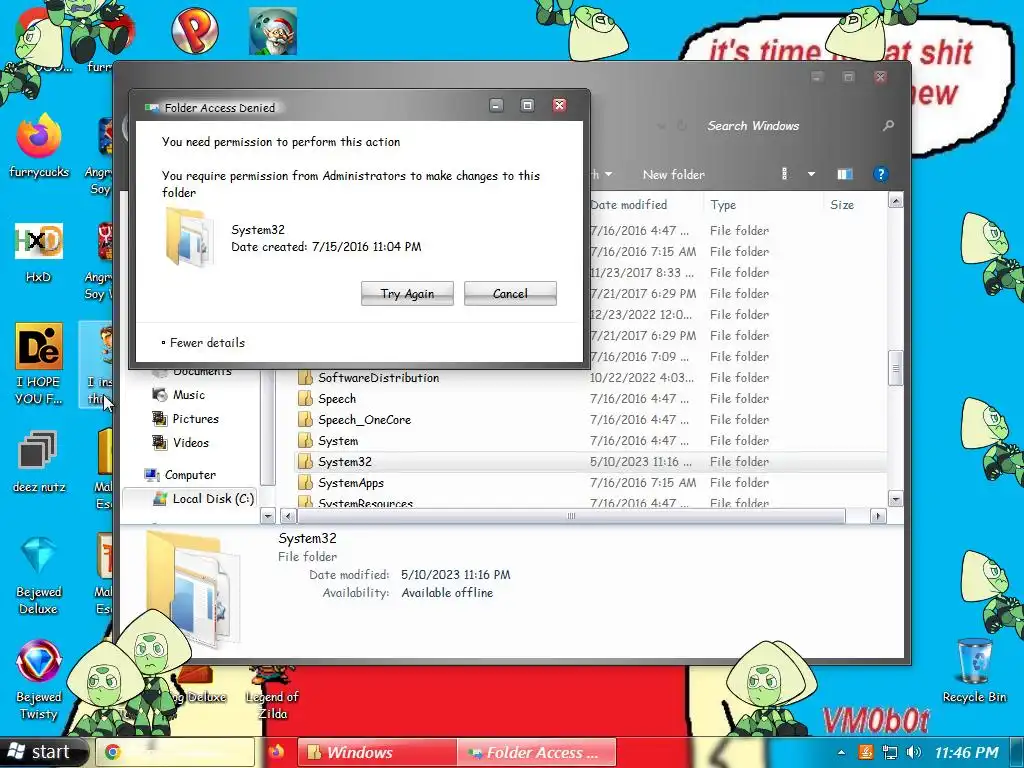The width and height of the screenshot is (1024, 768).
Task: Click New folder in Explorer toolbar
Action: [673, 174]
